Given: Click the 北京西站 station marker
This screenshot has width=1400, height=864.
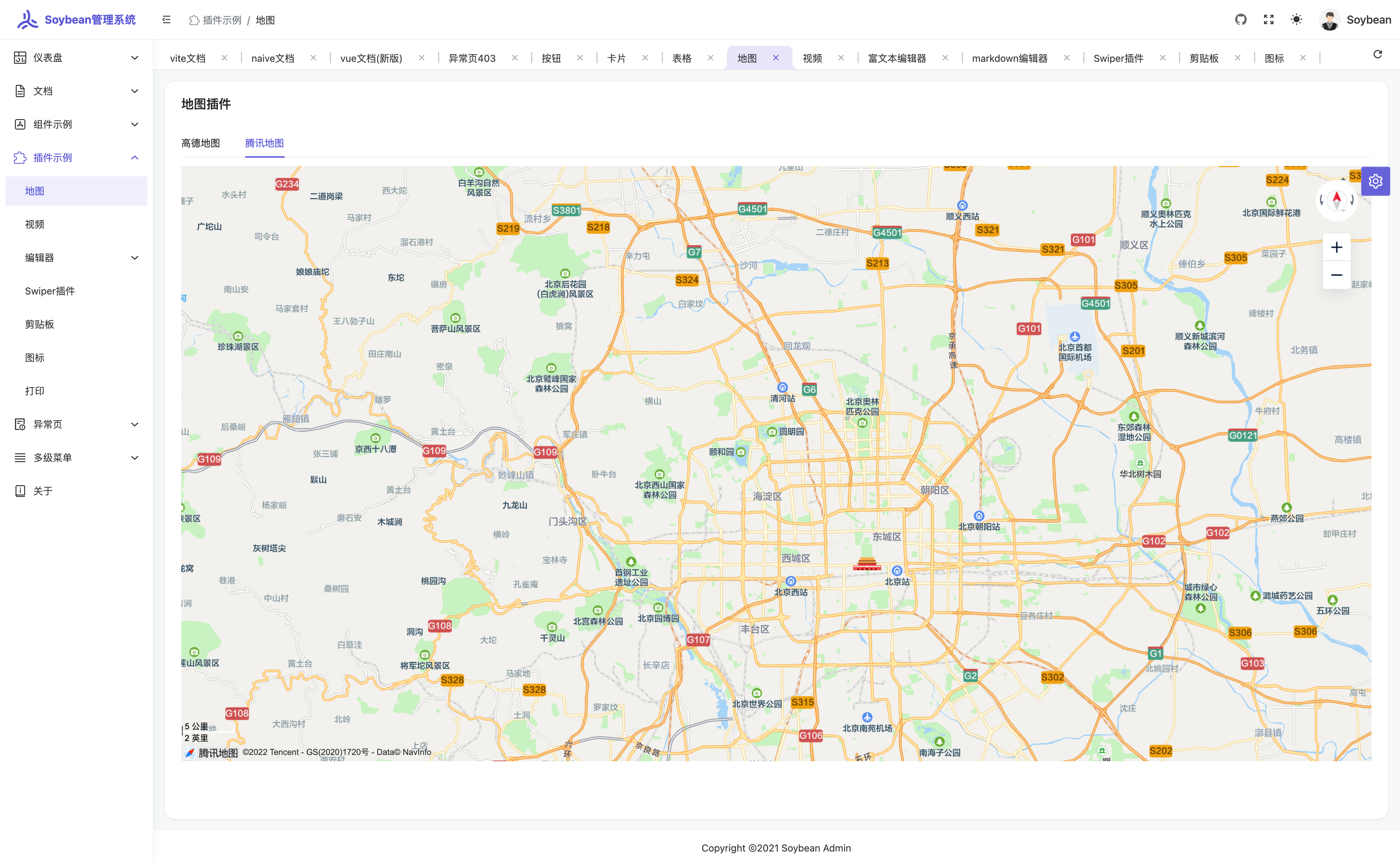Looking at the screenshot, I should click(791, 581).
